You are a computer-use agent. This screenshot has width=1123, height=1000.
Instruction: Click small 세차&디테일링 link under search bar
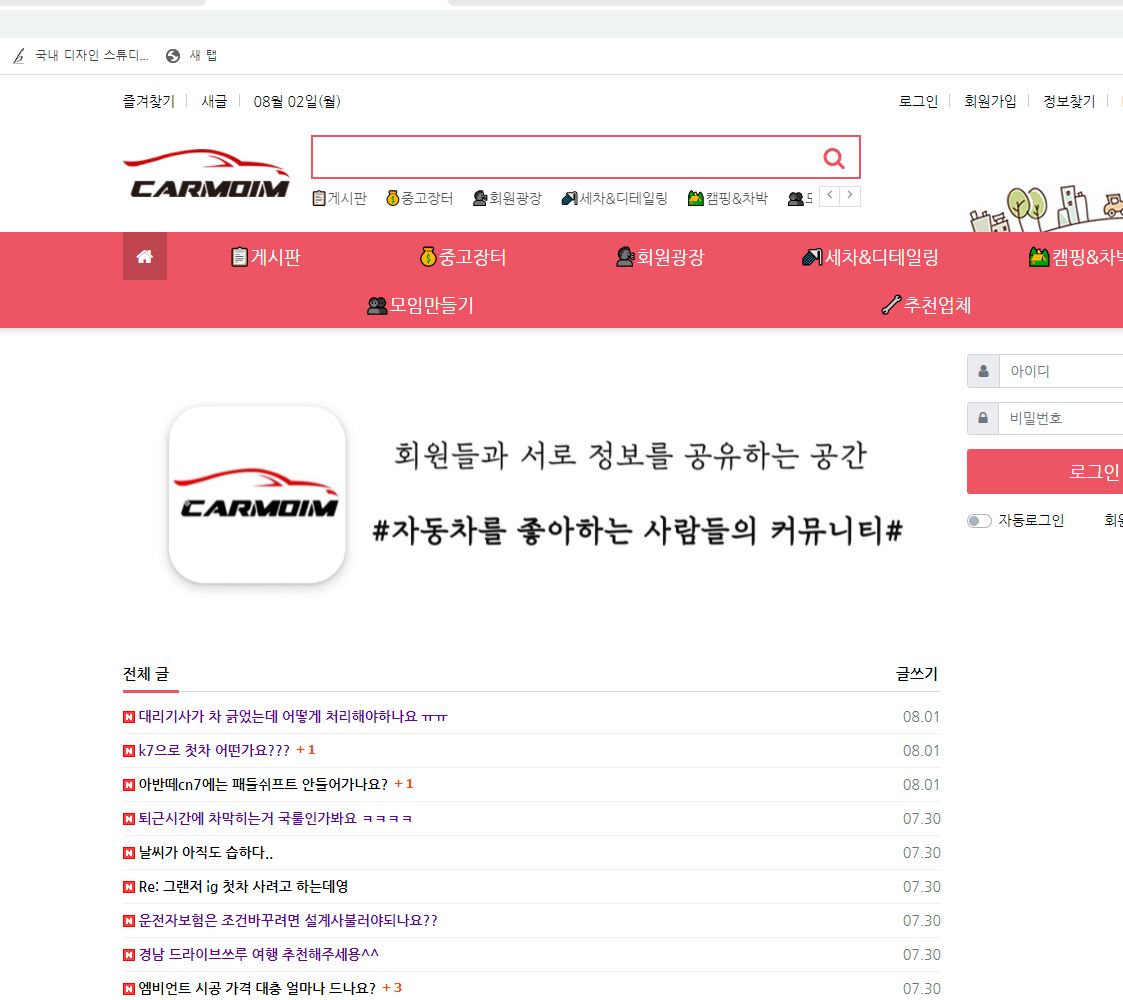614,198
